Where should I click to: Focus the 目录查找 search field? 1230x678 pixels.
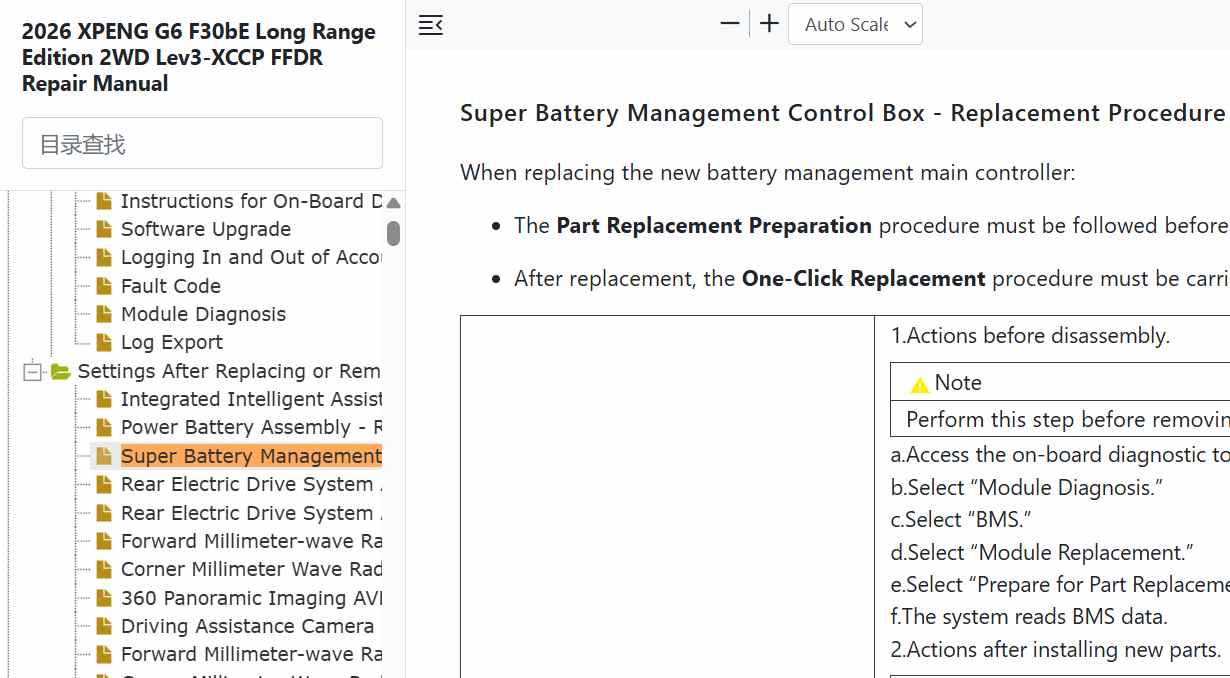202,143
